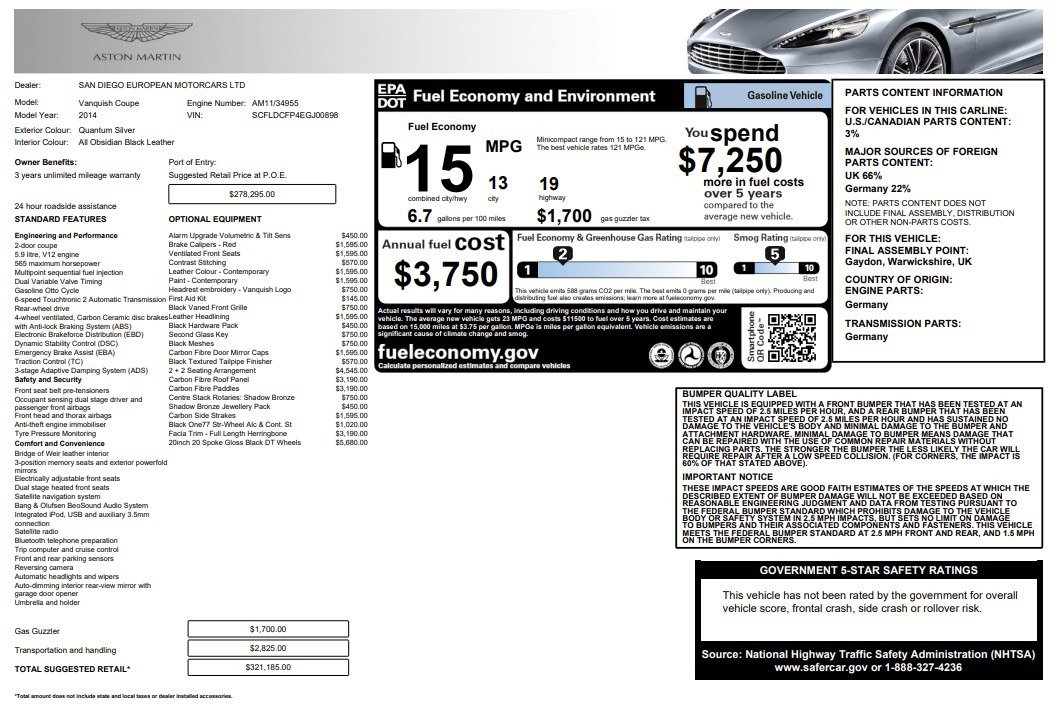Click the engine number AM11/34955
Image resolution: width=1056 pixels, height=720 pixels.
275,103
